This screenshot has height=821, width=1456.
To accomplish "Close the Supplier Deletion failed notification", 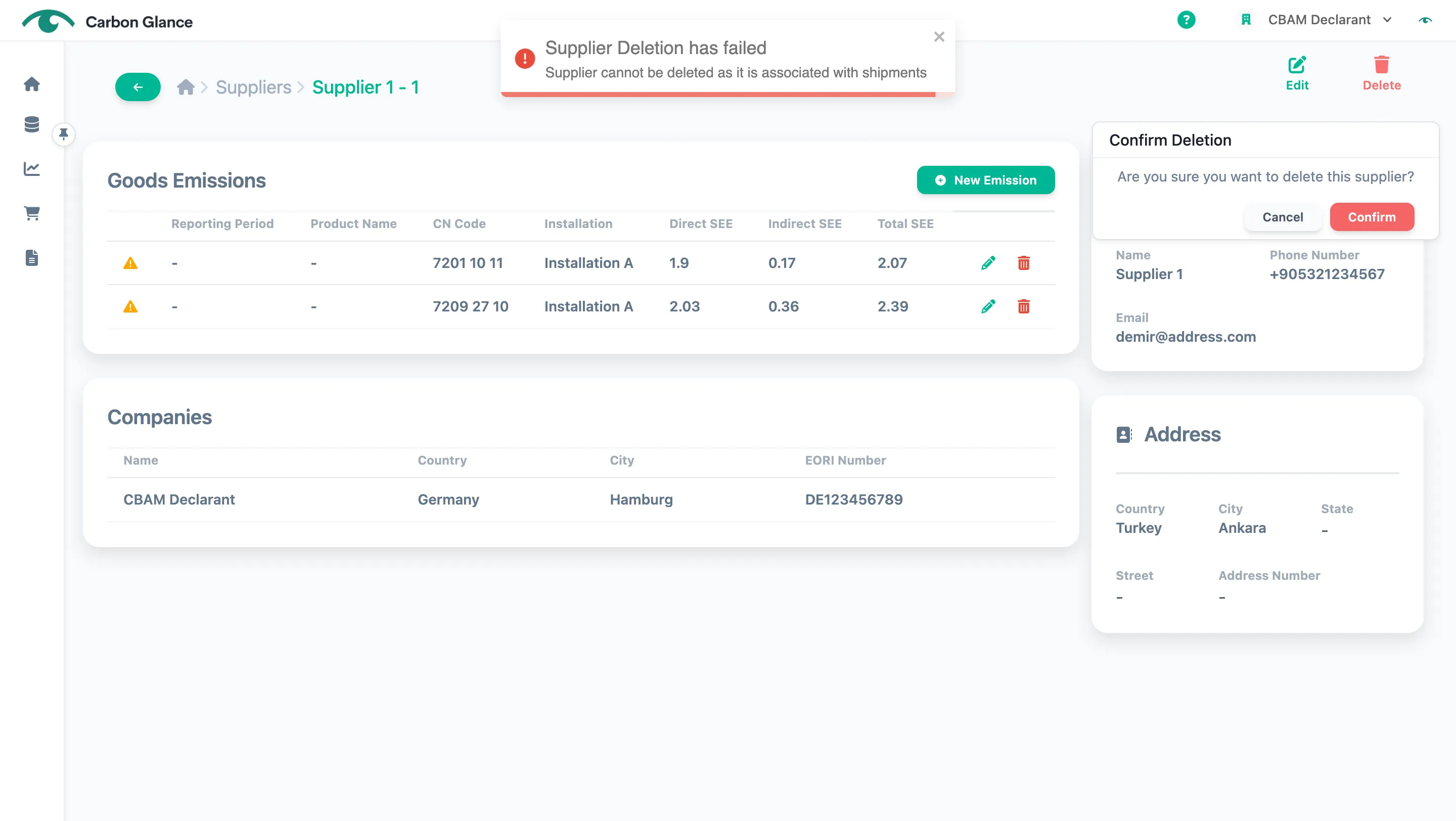I will tap(939, 37).
